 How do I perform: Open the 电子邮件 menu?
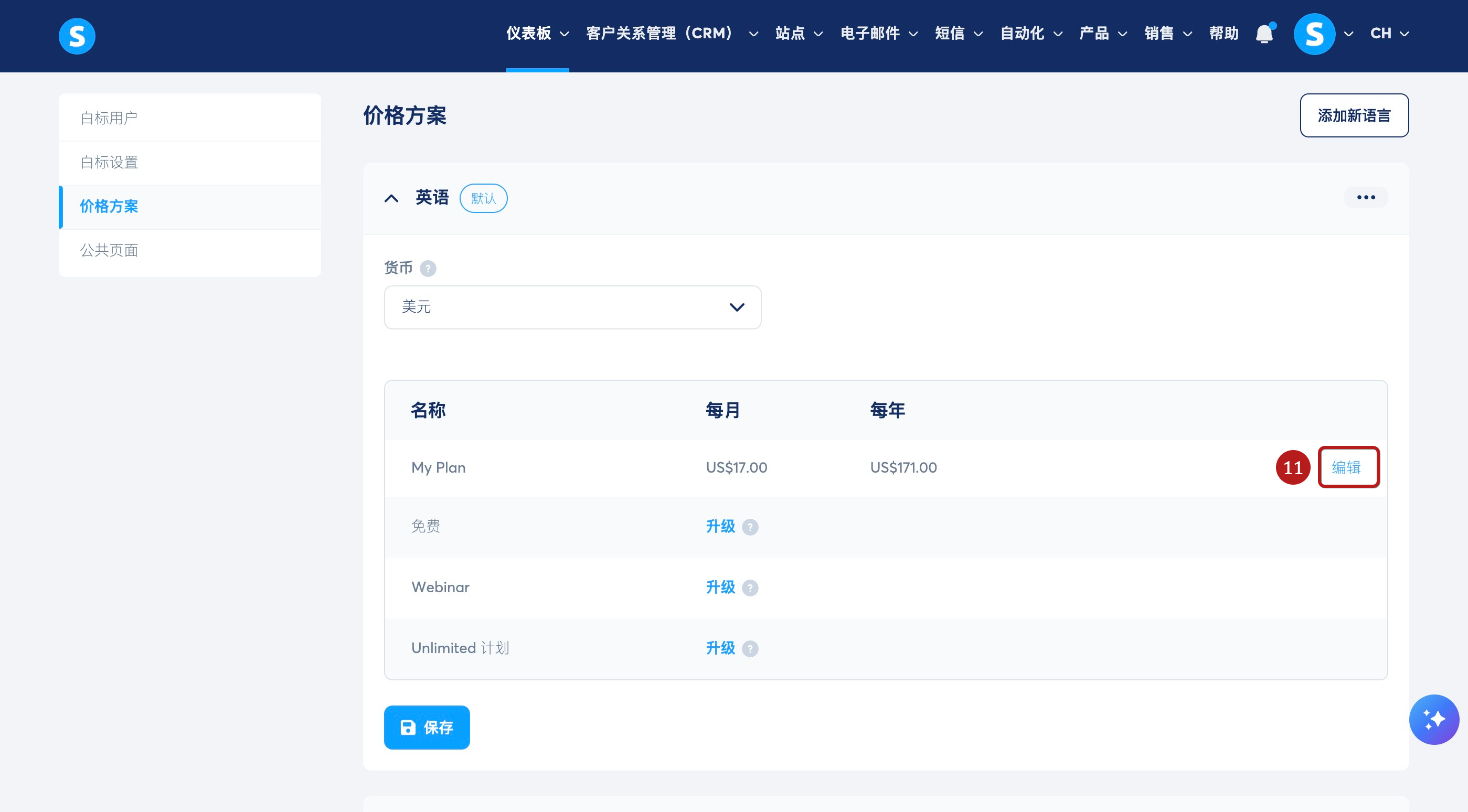click(878, 34)
